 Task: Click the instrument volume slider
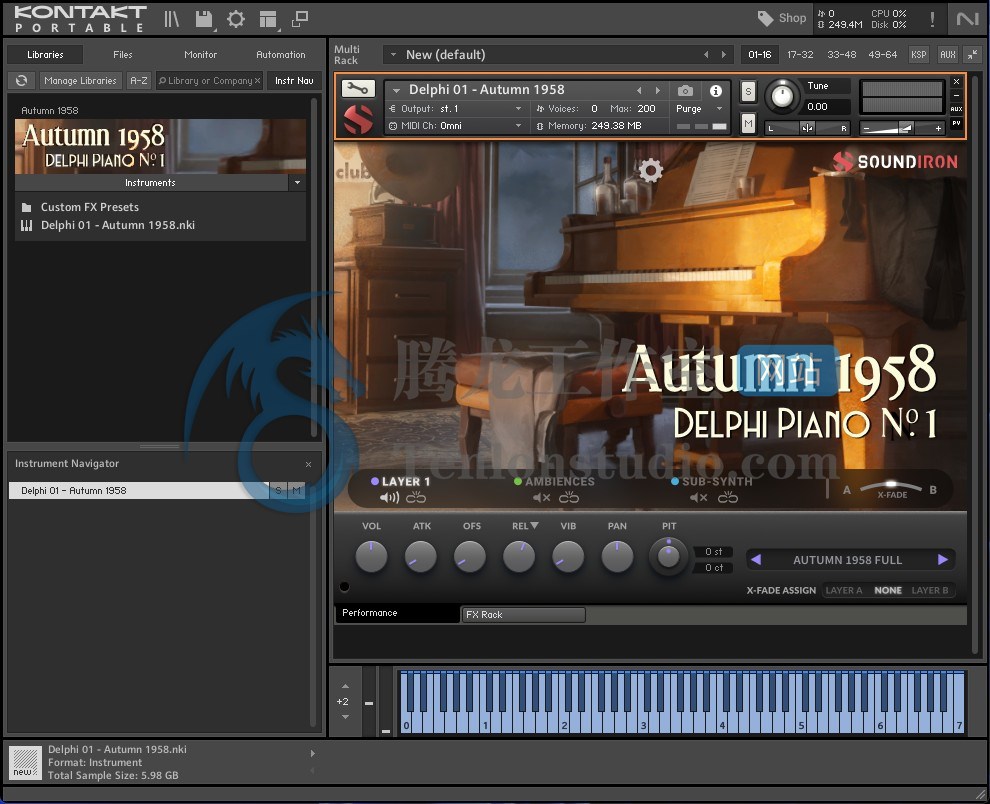pos(902,128)
